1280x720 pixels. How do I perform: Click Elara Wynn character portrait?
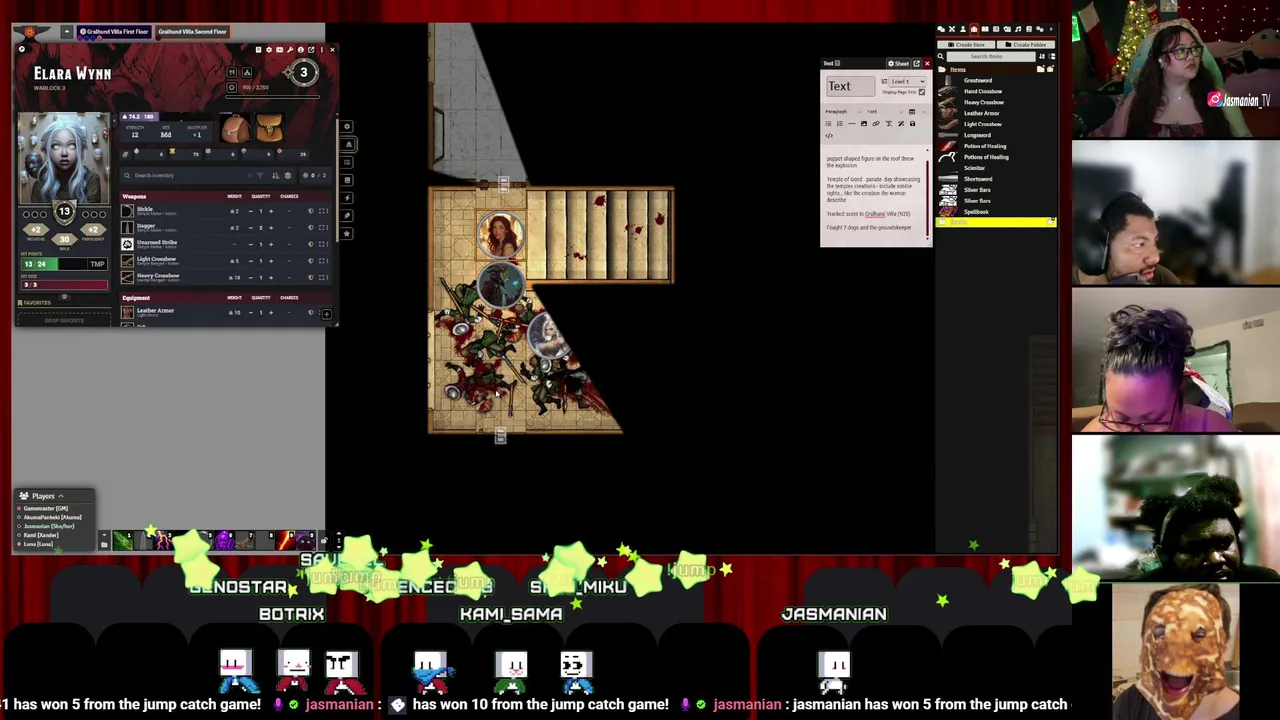64,158
